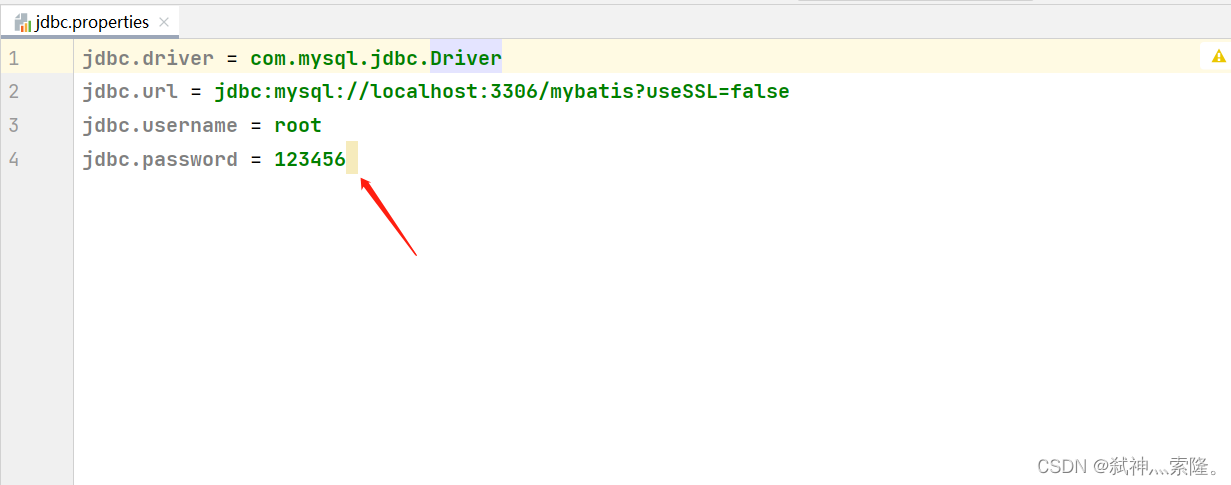
Task: Click the jdbc.url property key
Action: coord(130,92)
